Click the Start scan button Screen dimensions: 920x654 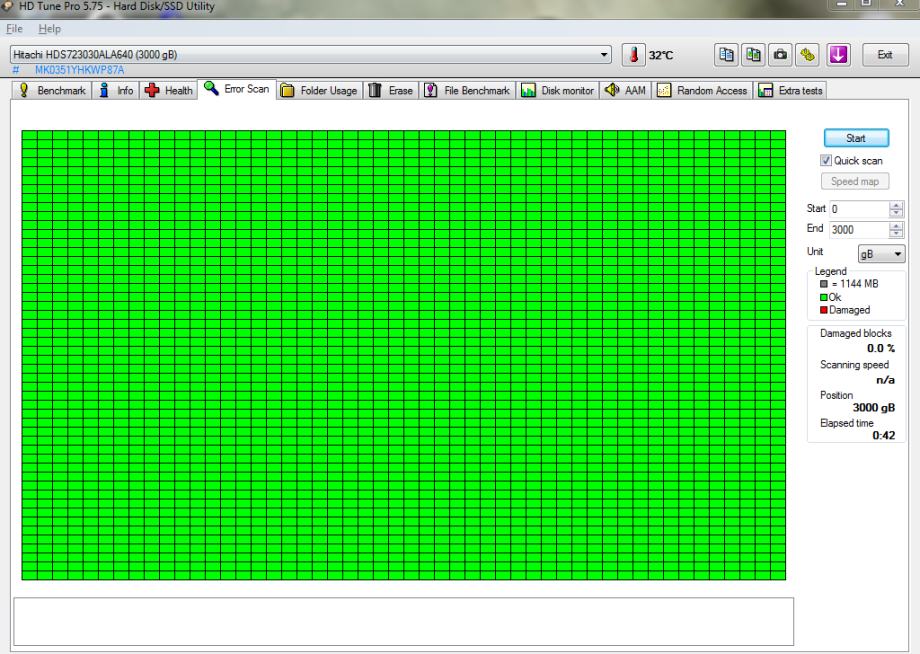point(856,138)
